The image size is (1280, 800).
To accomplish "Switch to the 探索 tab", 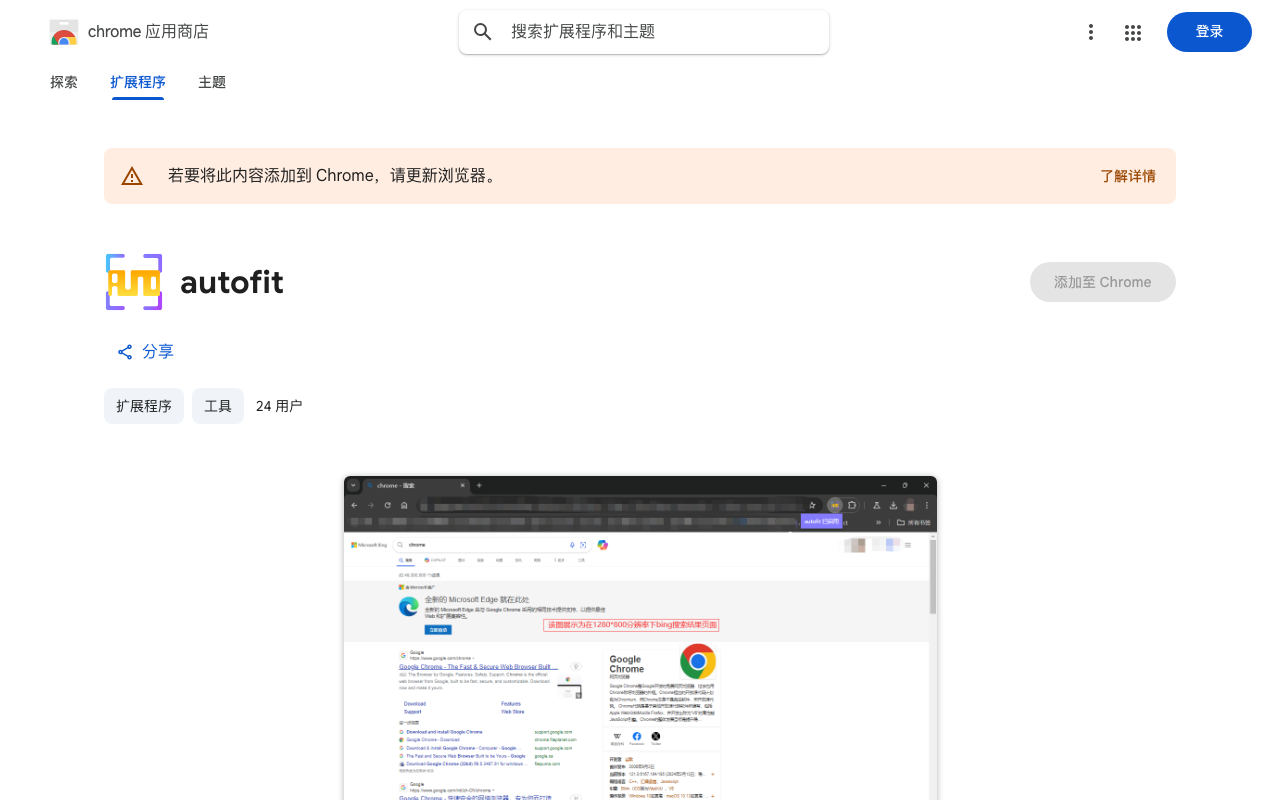I will pos(64,82).
